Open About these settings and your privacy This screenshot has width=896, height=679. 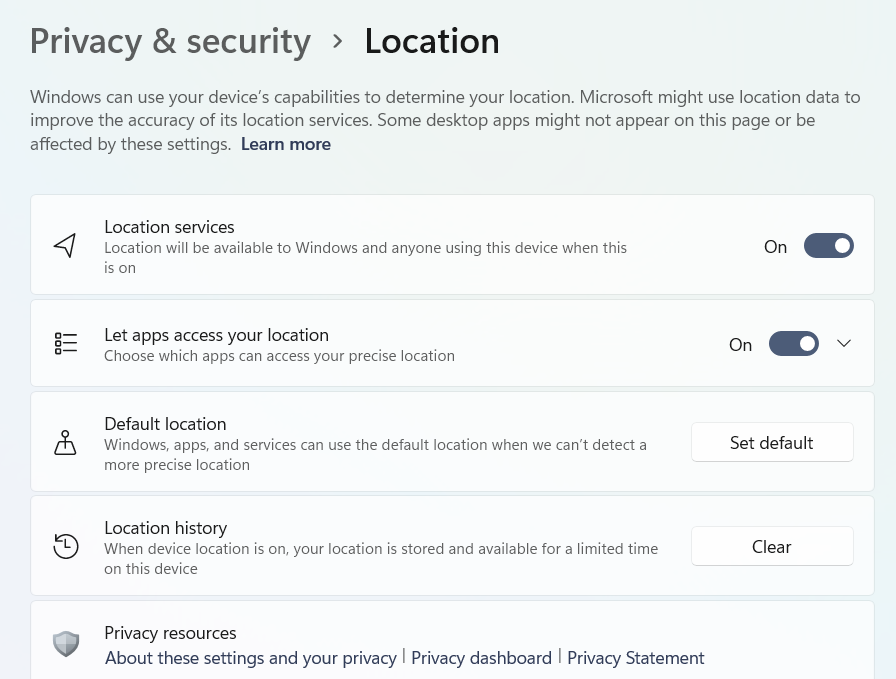251,658
